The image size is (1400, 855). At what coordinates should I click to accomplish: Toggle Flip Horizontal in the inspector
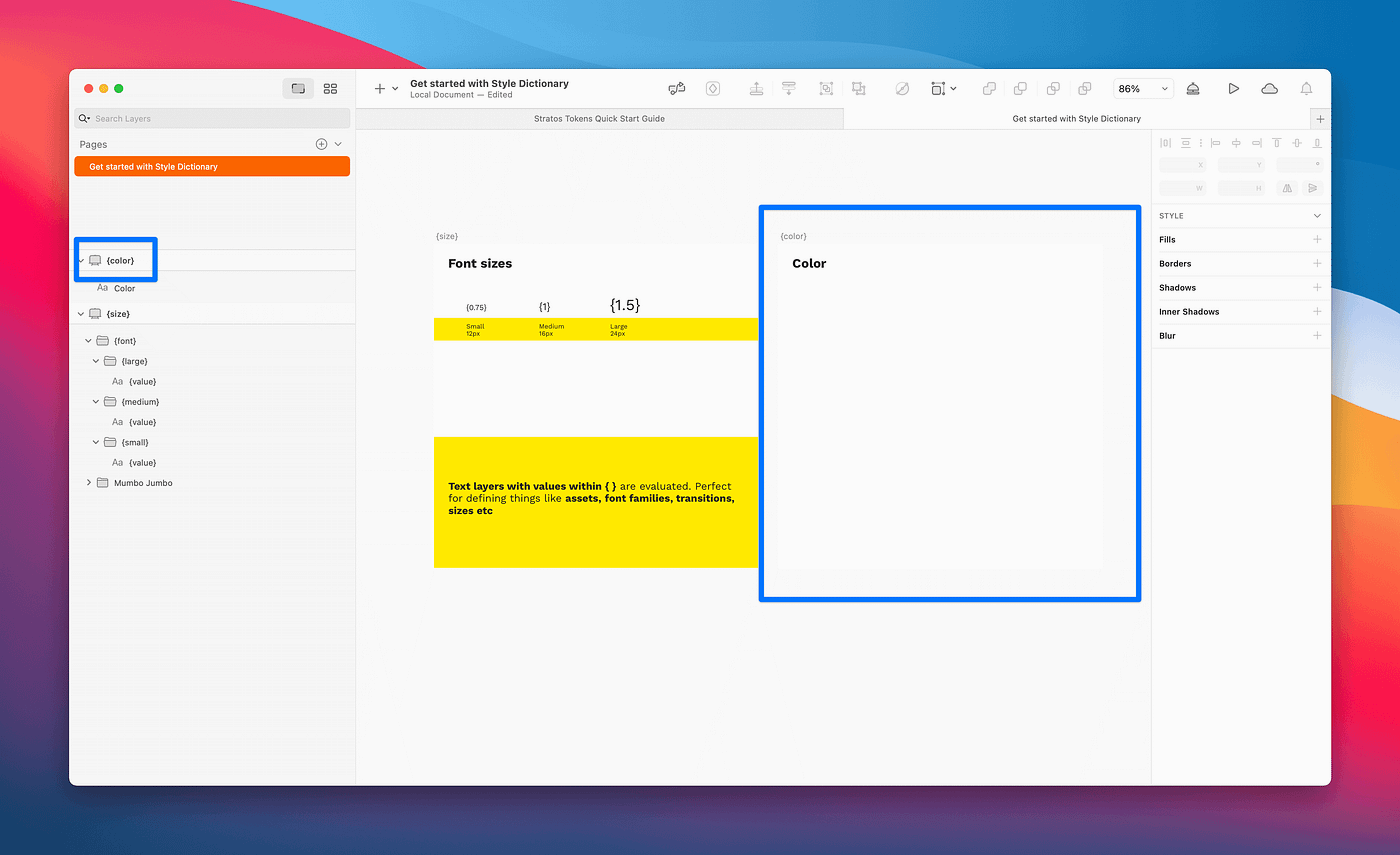point(1287,188)
